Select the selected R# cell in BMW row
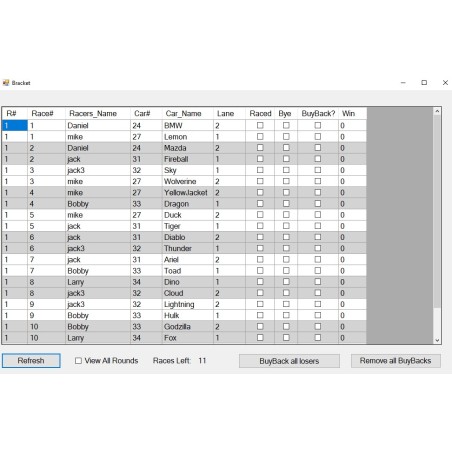This screenshot has height=452, width=452. coord(15,125)
